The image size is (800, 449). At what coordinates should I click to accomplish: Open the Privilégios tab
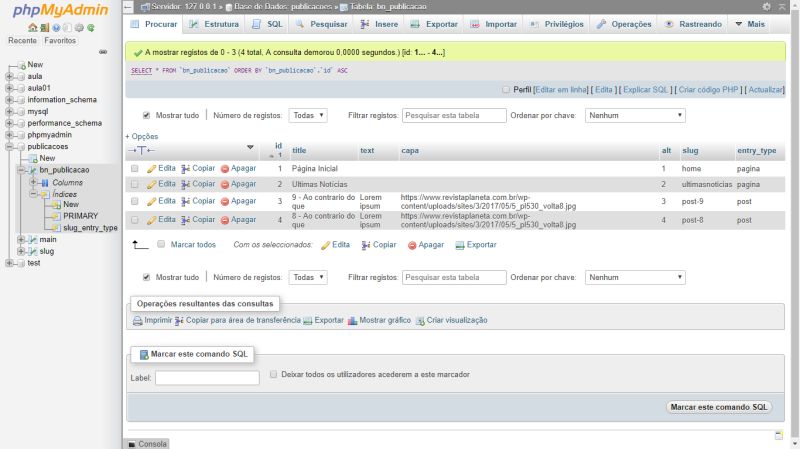pos(557,24)
